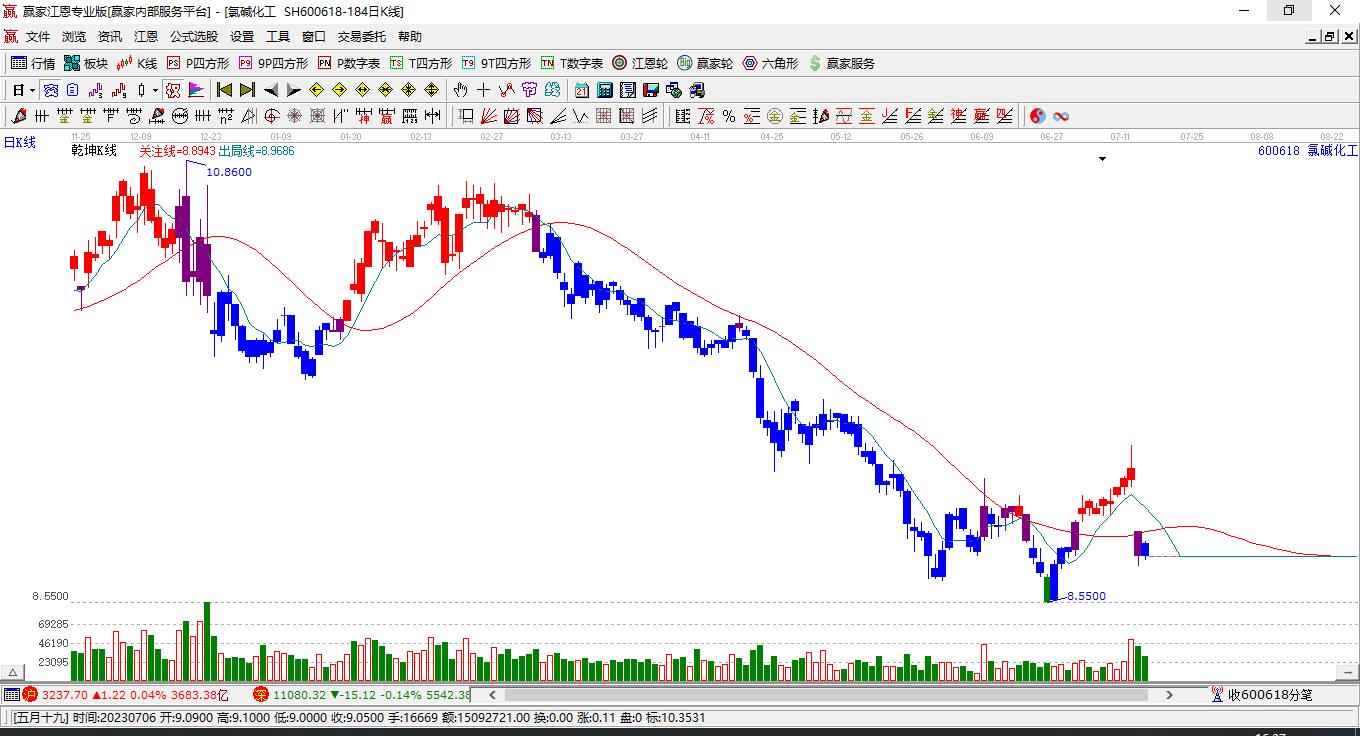Select the hand pan tool
The width and height of the screenshot is (1360, 736).
tap(460, 90)
